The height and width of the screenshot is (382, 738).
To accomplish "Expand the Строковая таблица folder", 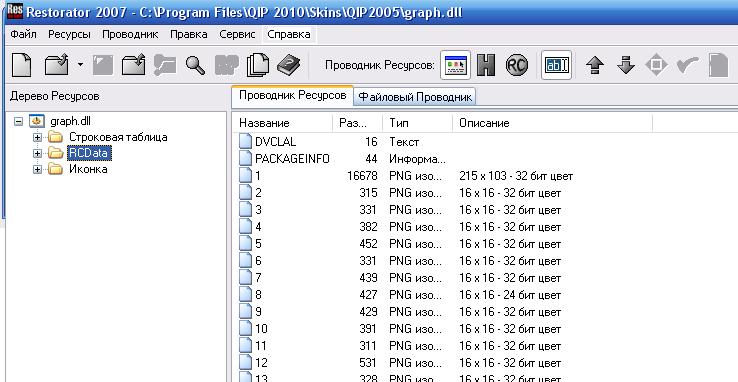I will (x=37, y=137).
